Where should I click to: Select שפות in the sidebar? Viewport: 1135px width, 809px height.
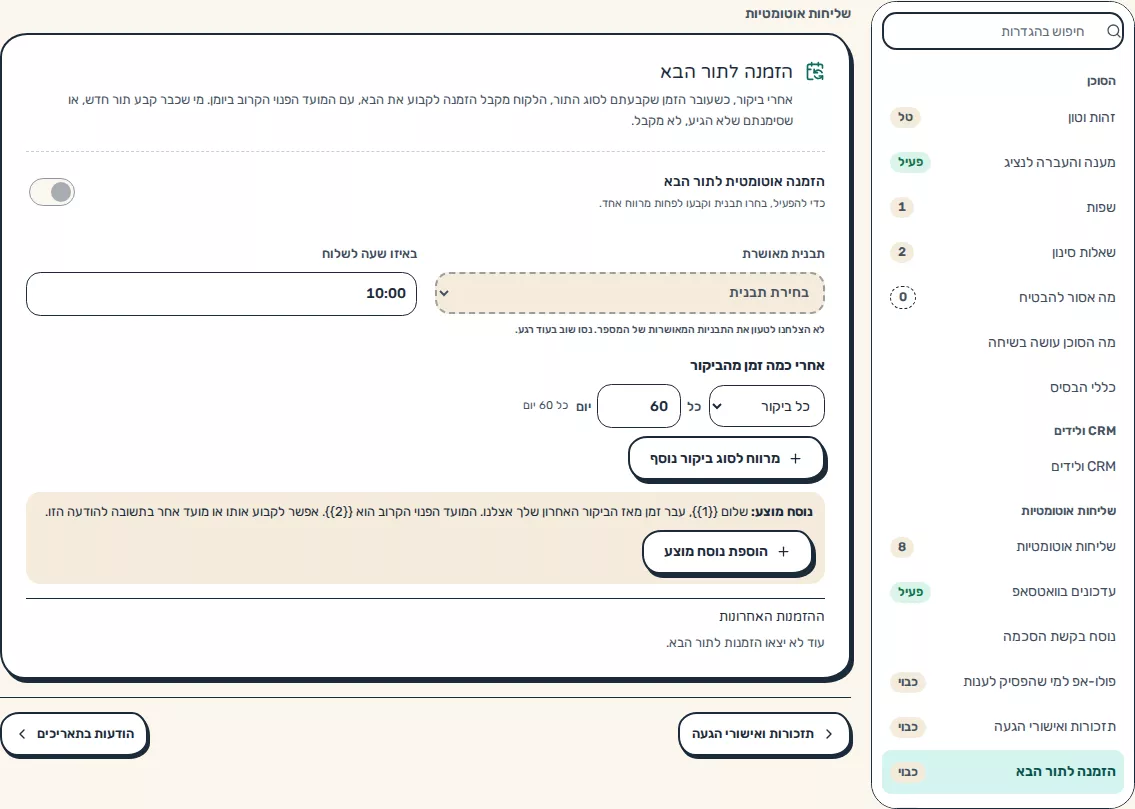1003,208
